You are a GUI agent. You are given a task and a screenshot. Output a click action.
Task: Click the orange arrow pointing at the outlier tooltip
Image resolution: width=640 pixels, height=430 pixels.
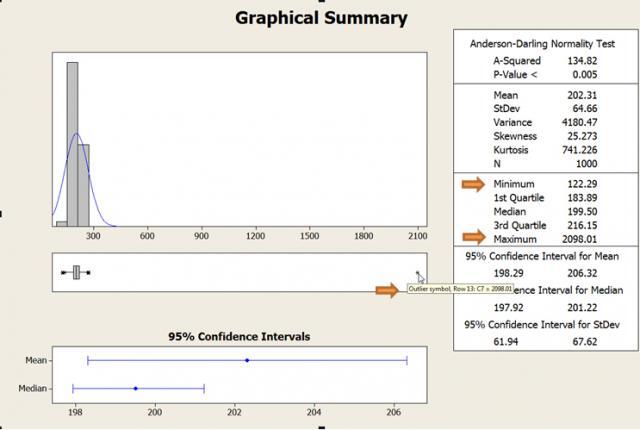point(388,290)
